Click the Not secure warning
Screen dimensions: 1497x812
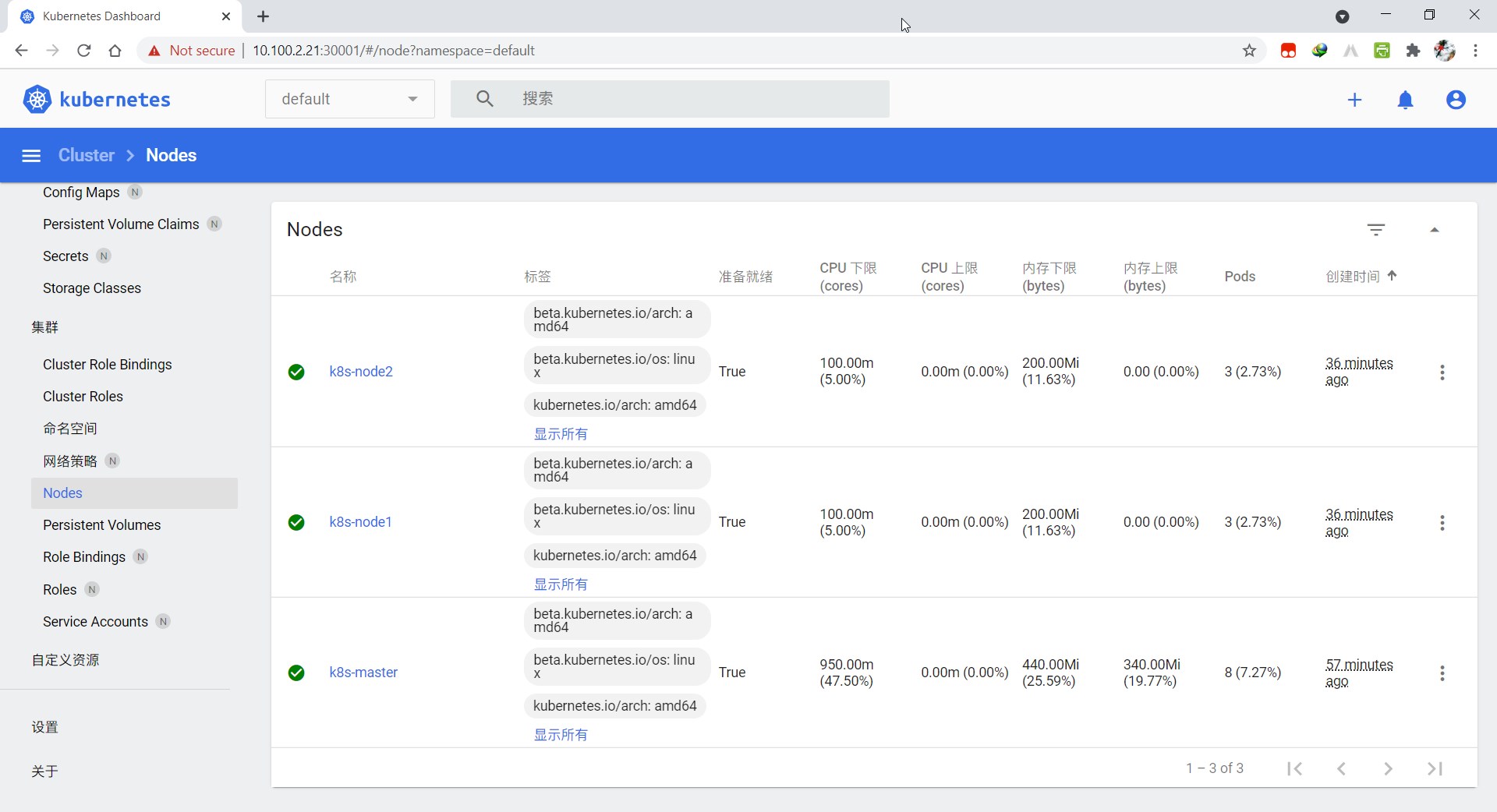[191, 51]
